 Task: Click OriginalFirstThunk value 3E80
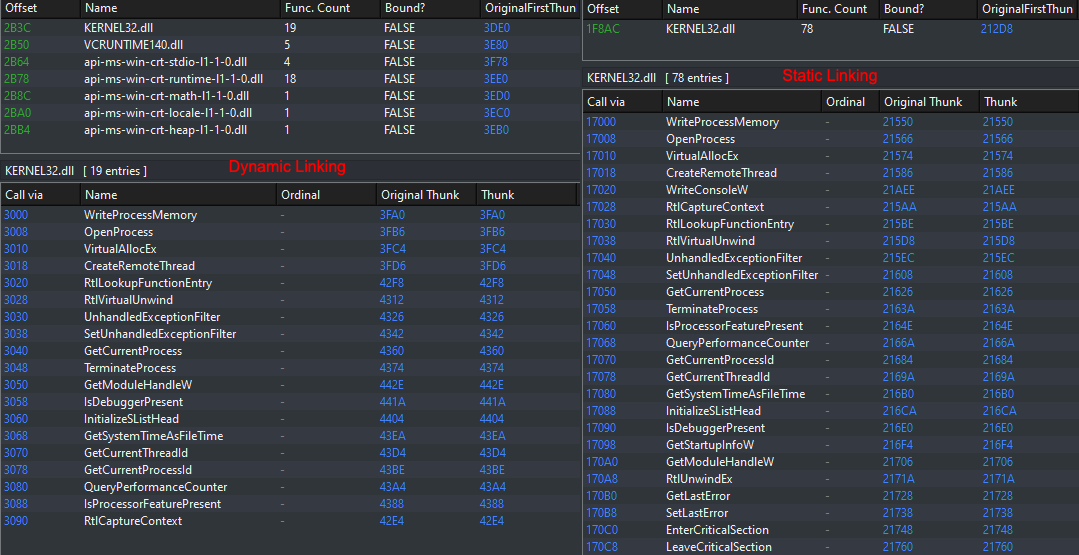click(497, 45)
